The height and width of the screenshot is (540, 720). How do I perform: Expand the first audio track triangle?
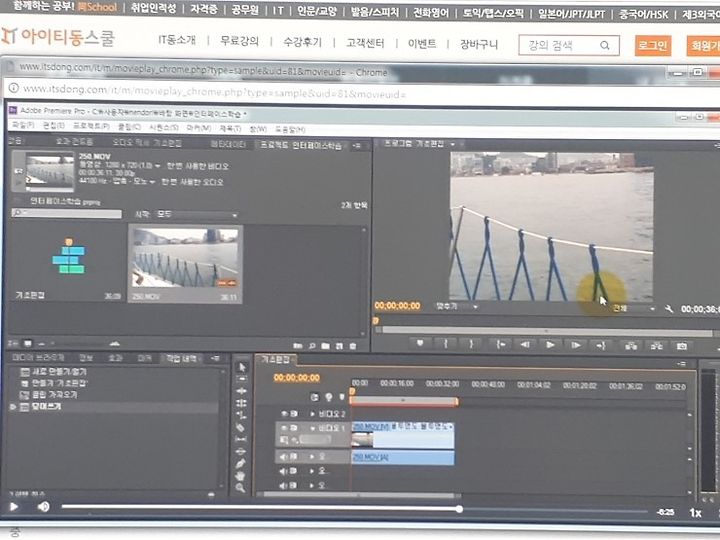(x=312, y=457)
